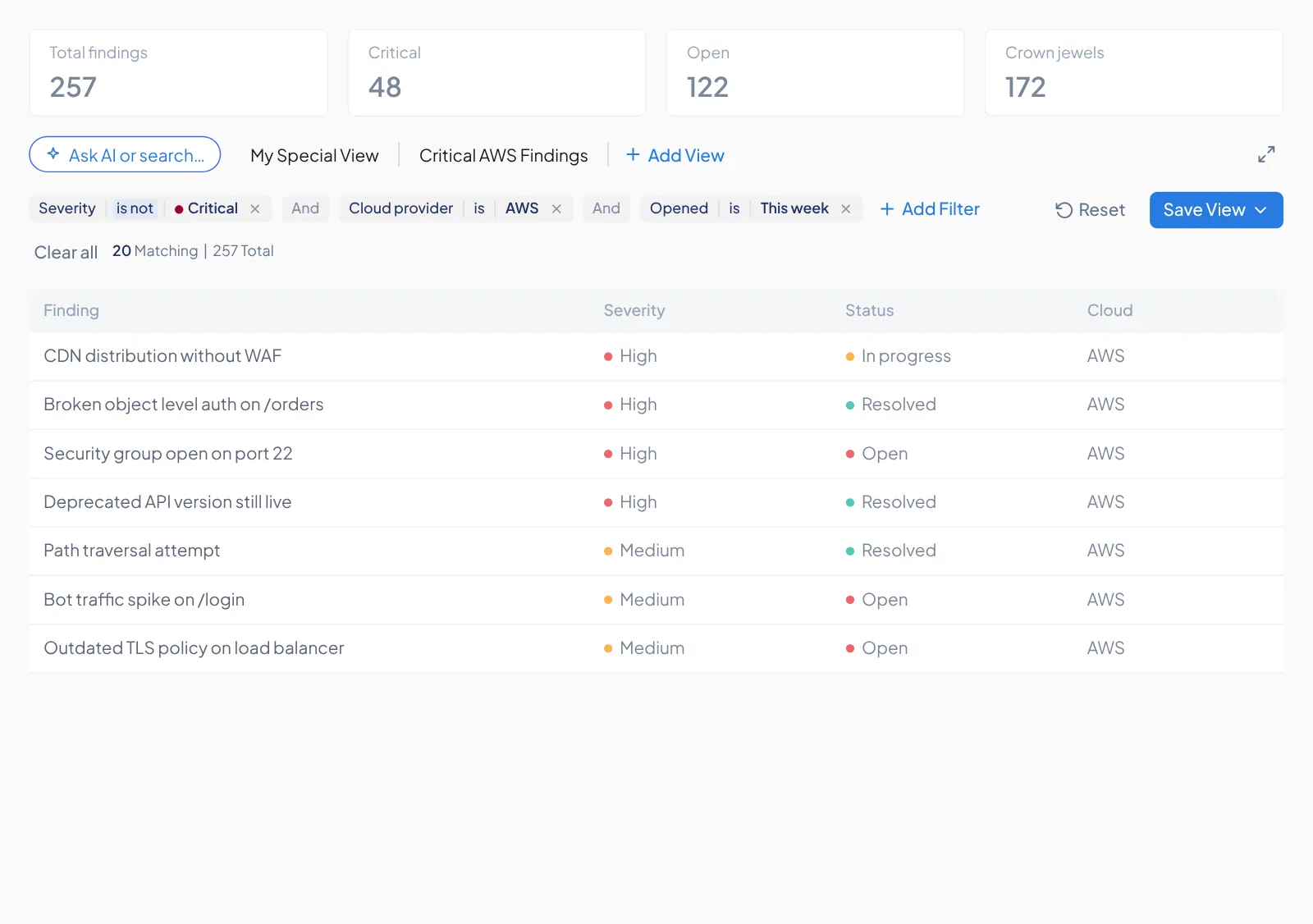Click the sparkle icon in Ask AI search
The width and height of the screenshot is (1313, 924).
53,153
